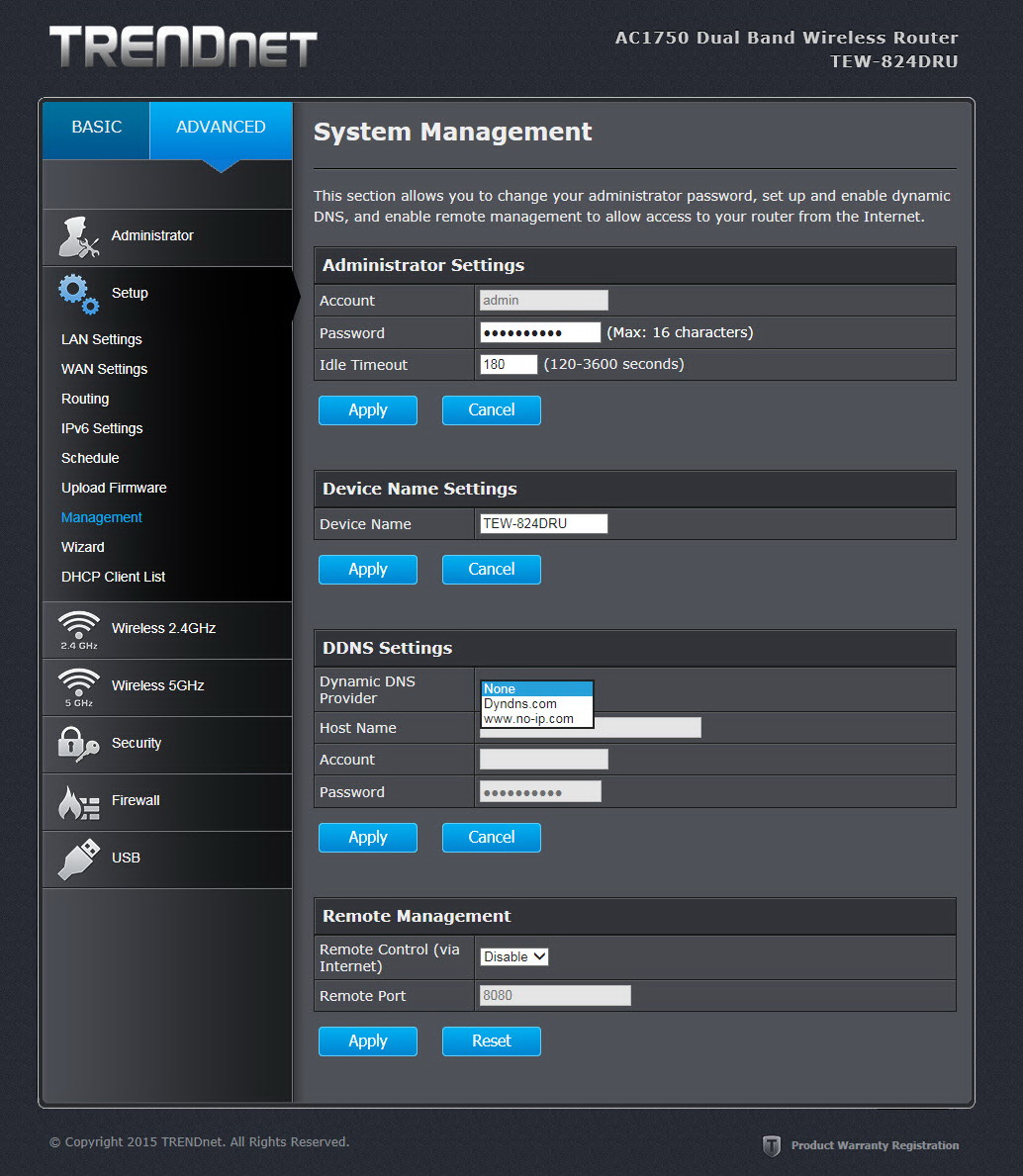Click the Setup blue gears icon
The height and width of the screenshot is (1176, 1023).
coord(79,294)
